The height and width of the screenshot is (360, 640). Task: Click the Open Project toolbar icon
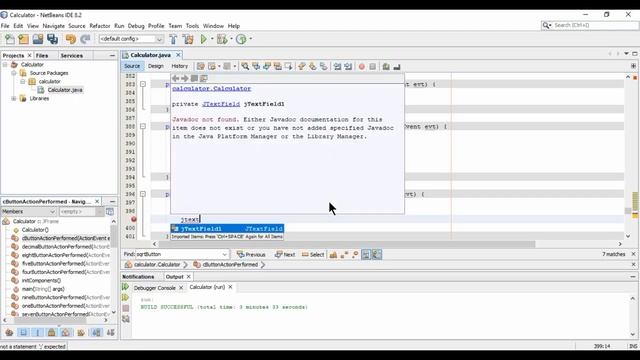(38, 39)
